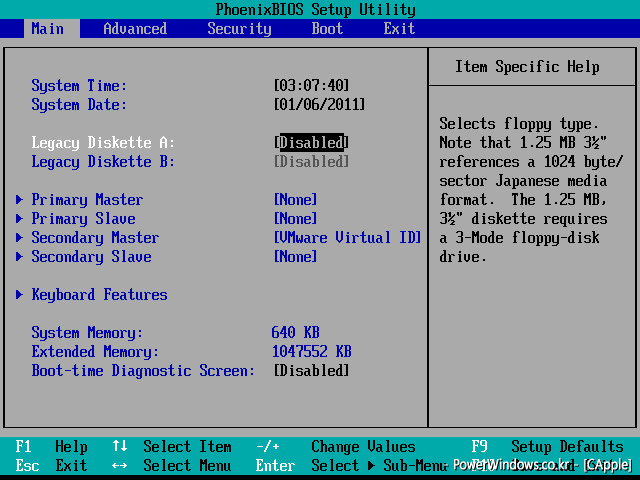Select the System Date value field

pyautogui.click(x=319, y=104)
